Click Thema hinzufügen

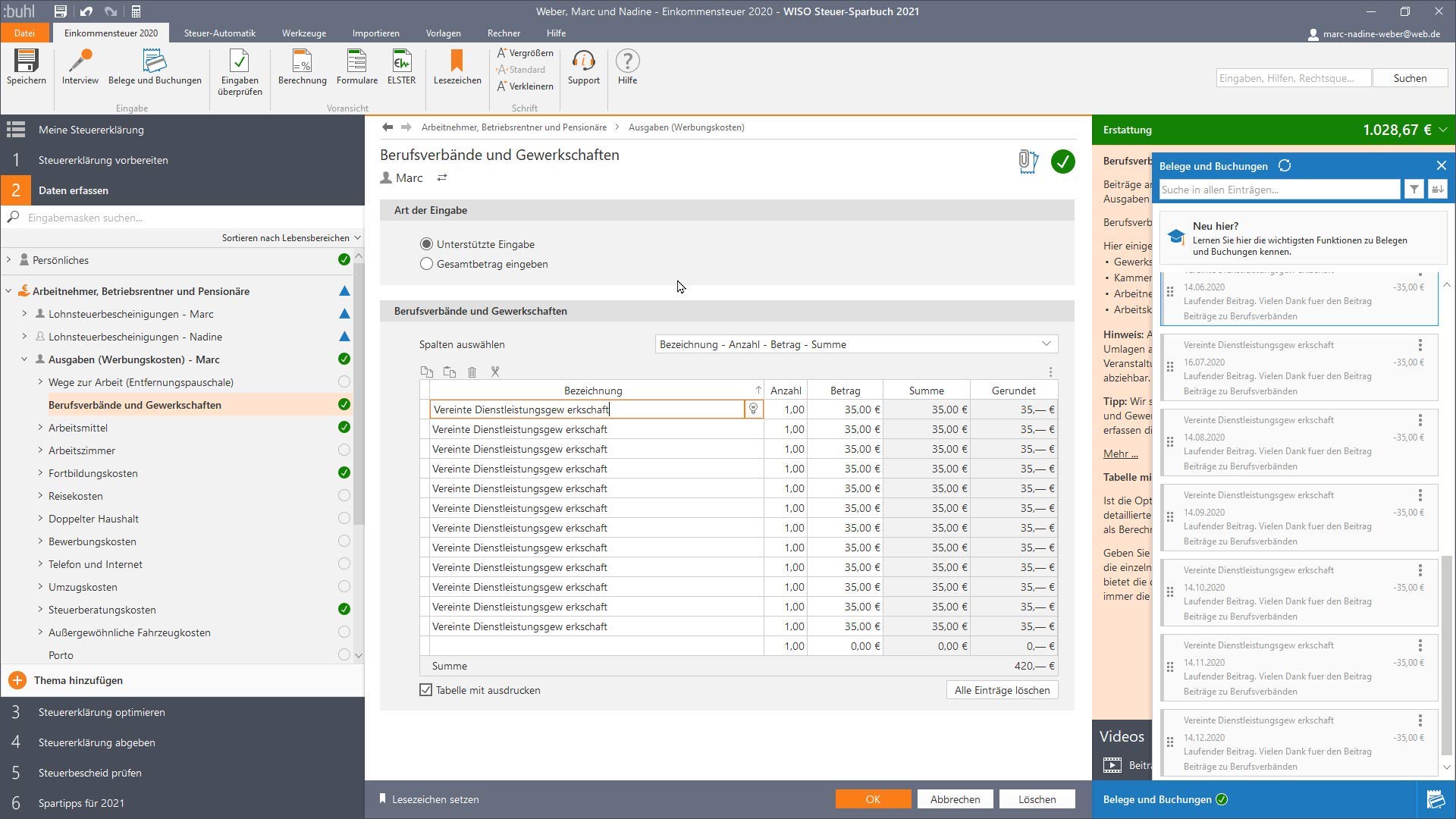78,680
